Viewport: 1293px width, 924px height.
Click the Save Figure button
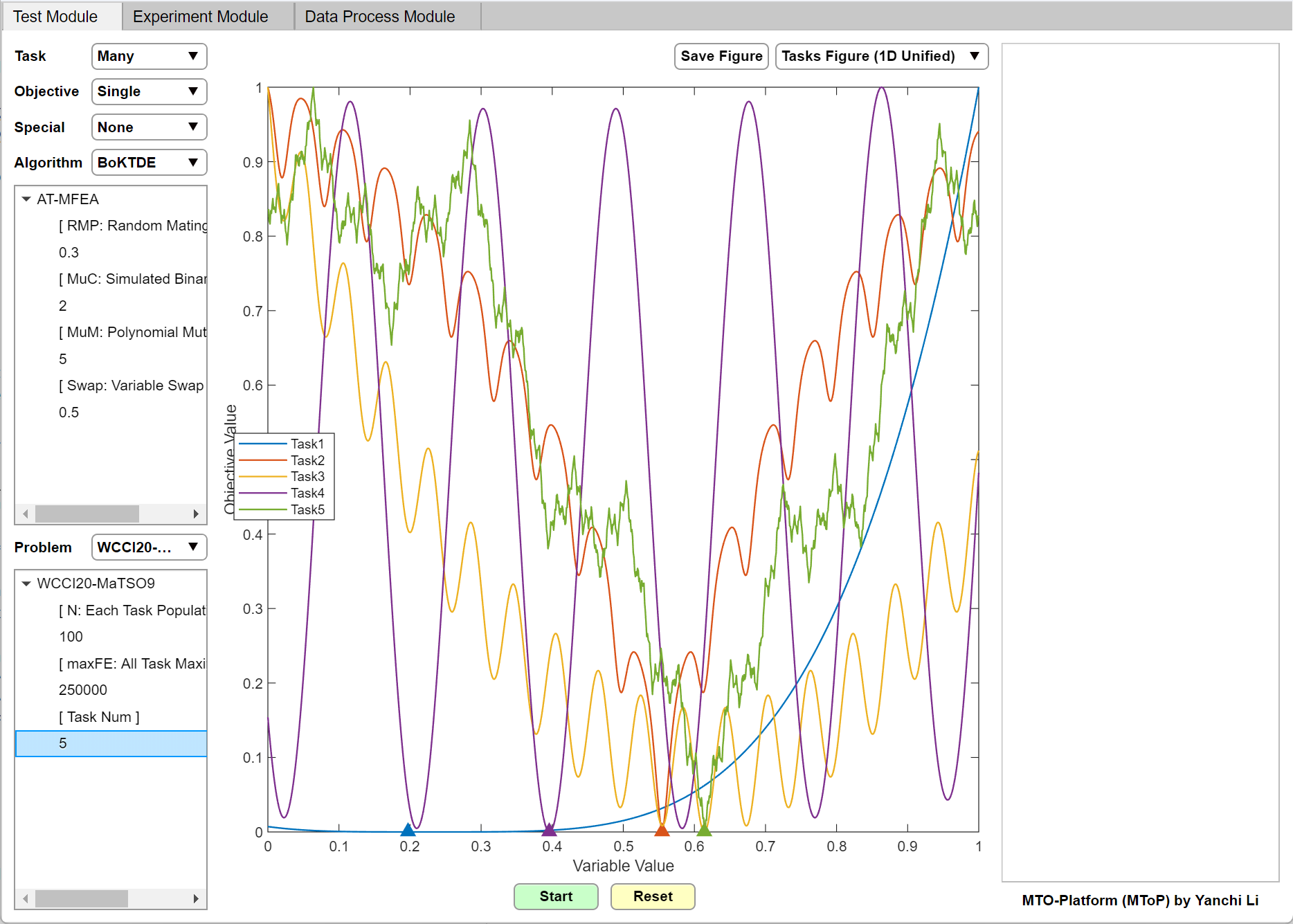click(721, 56)
